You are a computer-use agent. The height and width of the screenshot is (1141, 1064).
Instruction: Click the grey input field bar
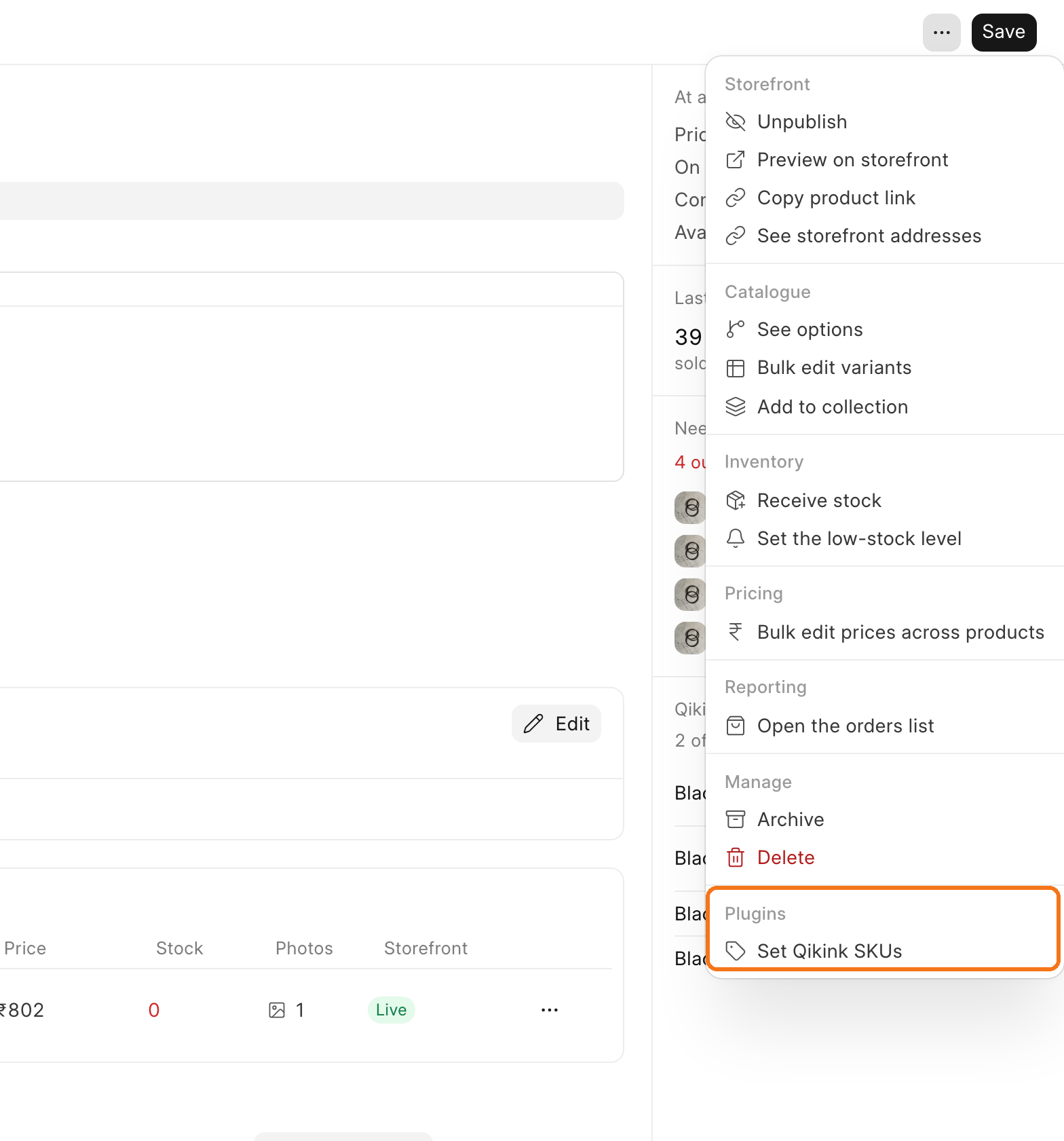(311, 200)
